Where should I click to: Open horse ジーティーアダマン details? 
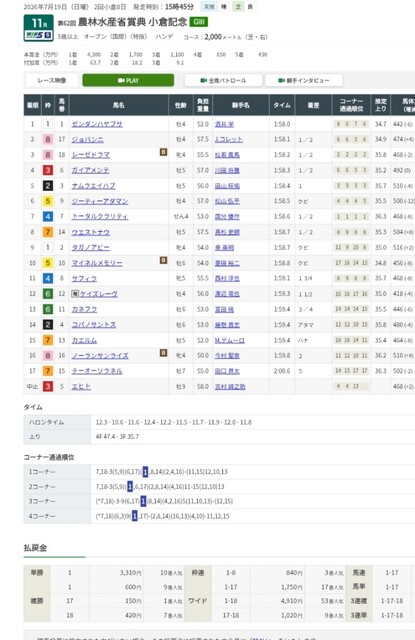click(100, 201)
